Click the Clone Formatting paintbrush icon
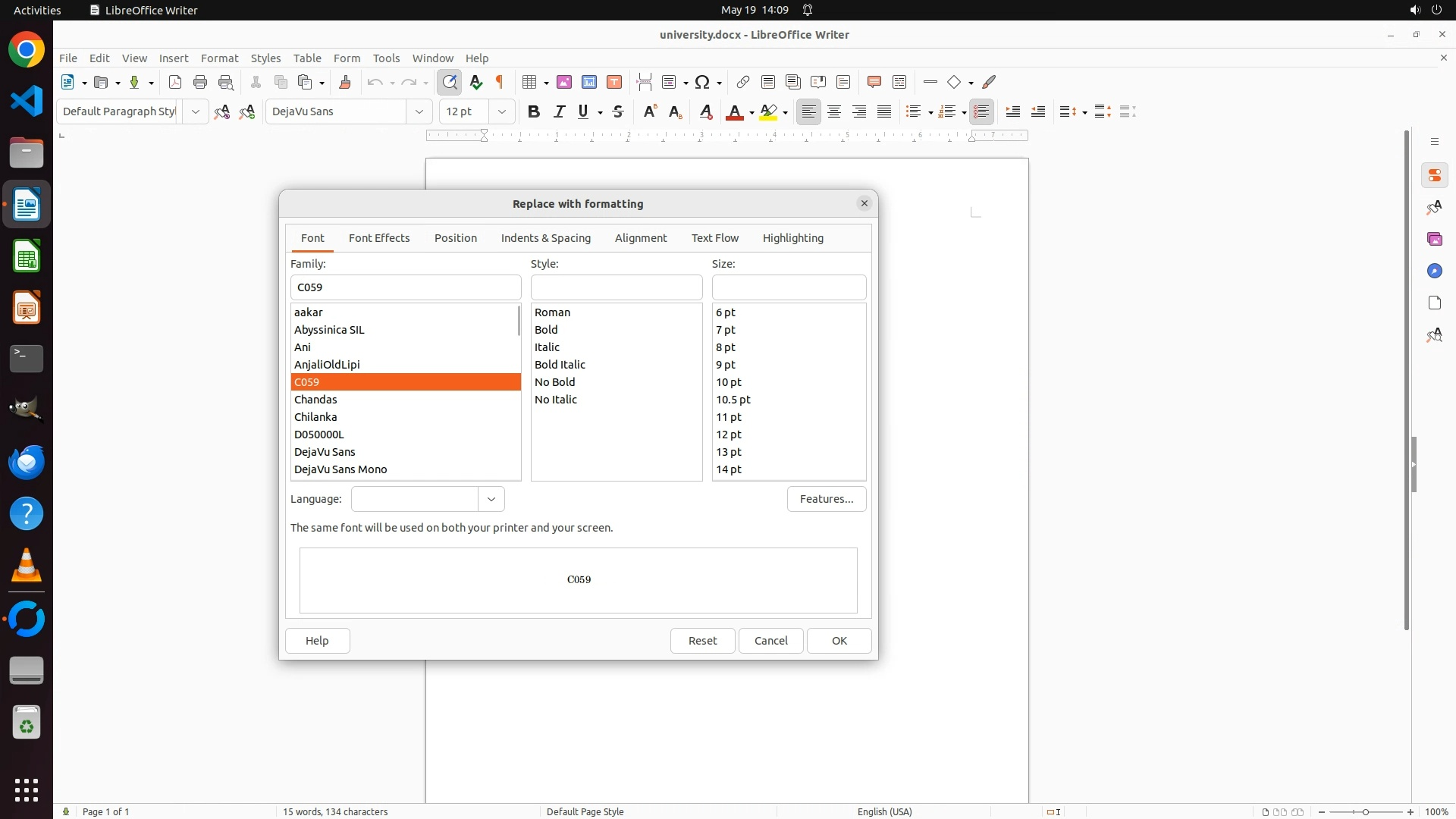Viewport: 1456px width, 819px height. point(345,82)
